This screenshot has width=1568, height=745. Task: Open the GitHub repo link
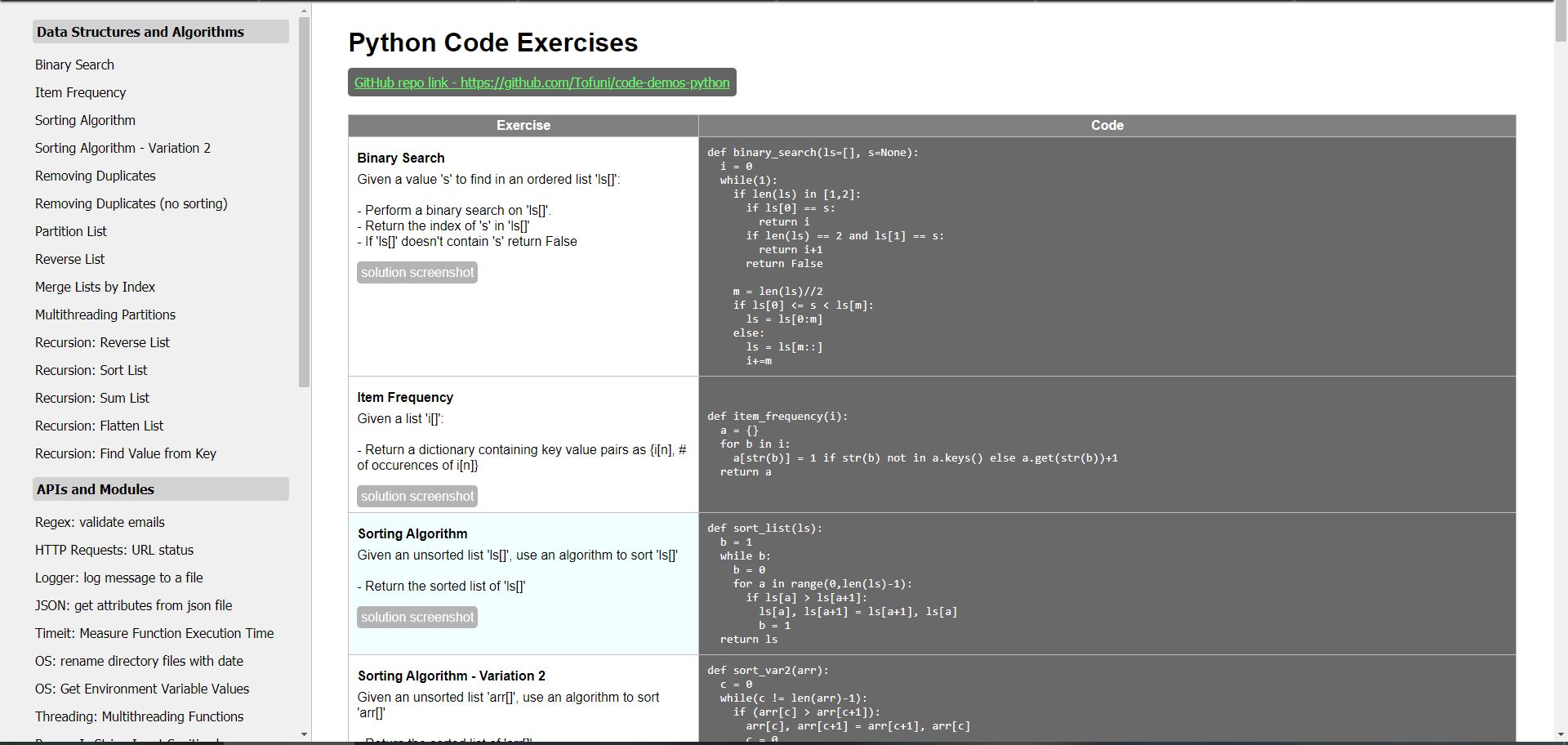pos(541,83)
